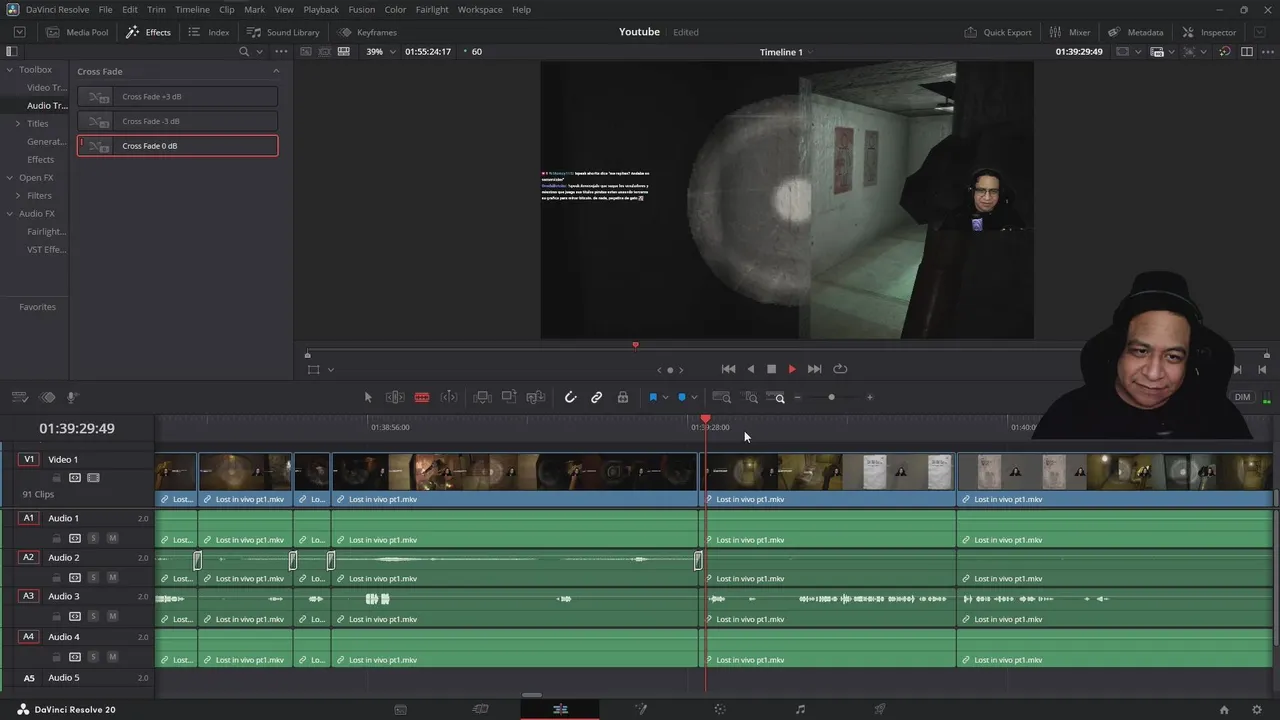Stop playback
This screenshot has height=720, width=1280.
pyautogui.click(x=771, y=369)
